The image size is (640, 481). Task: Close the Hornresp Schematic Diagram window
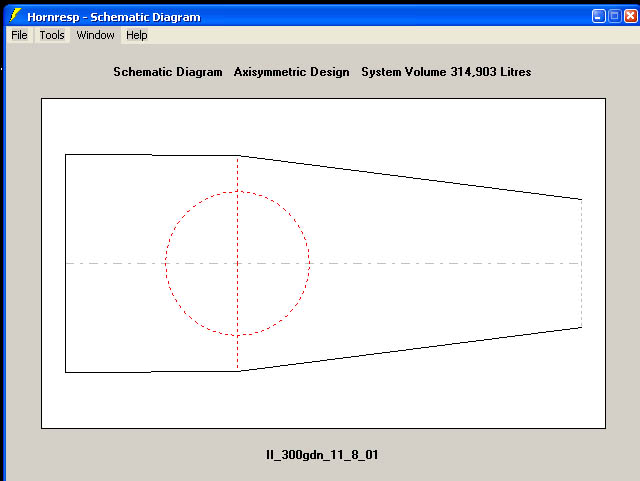click(631, 16)
